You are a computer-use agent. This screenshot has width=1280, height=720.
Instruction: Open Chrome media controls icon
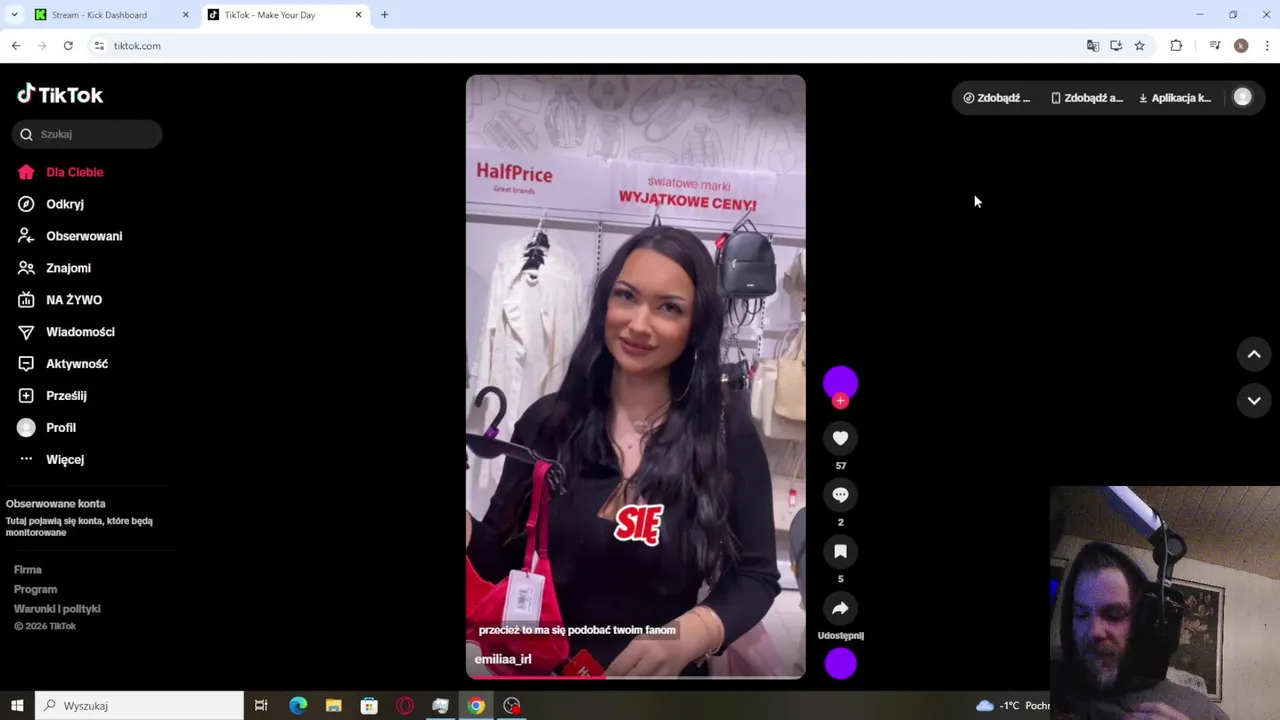1214,46
